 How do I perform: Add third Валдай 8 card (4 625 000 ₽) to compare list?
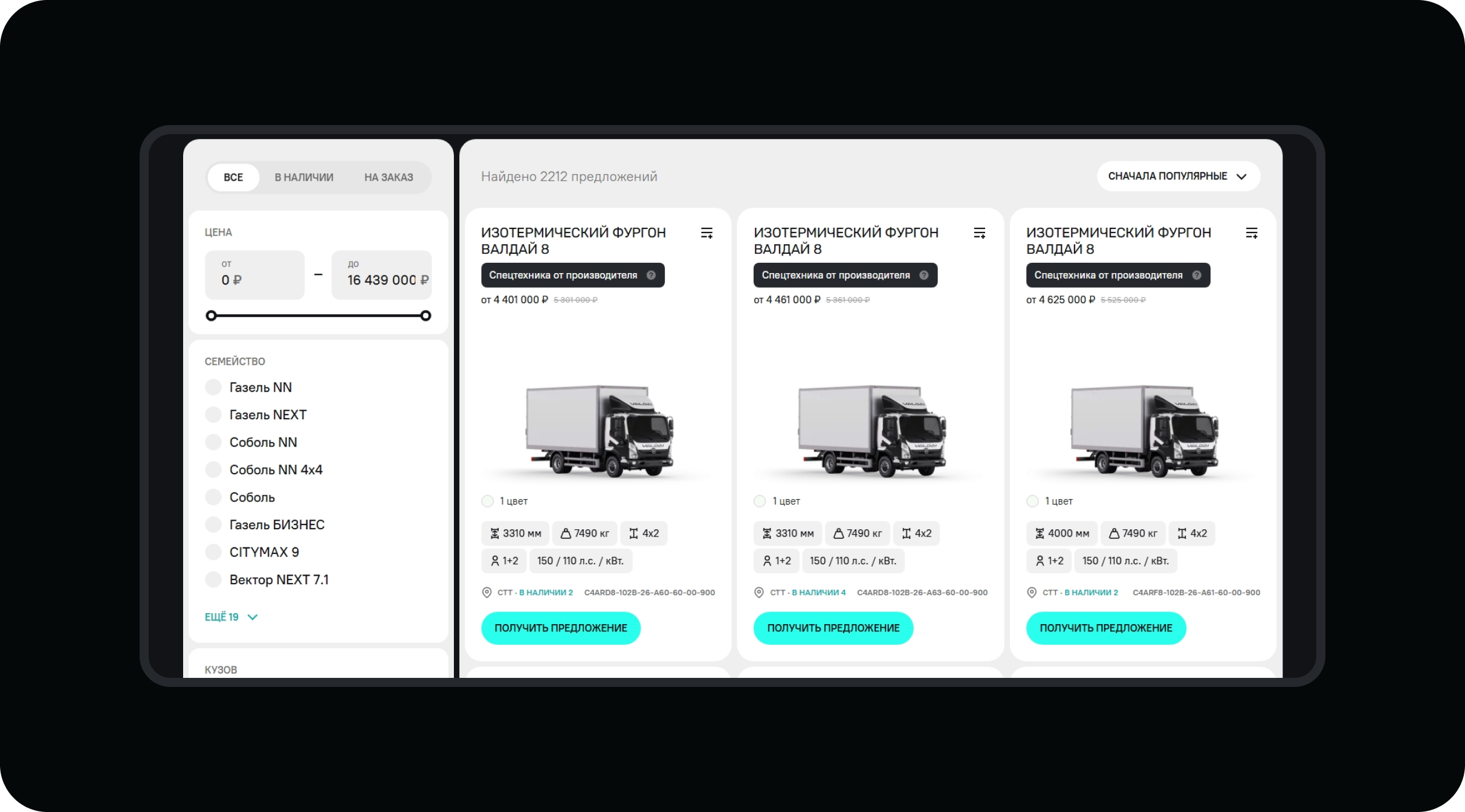point(1252,233)
